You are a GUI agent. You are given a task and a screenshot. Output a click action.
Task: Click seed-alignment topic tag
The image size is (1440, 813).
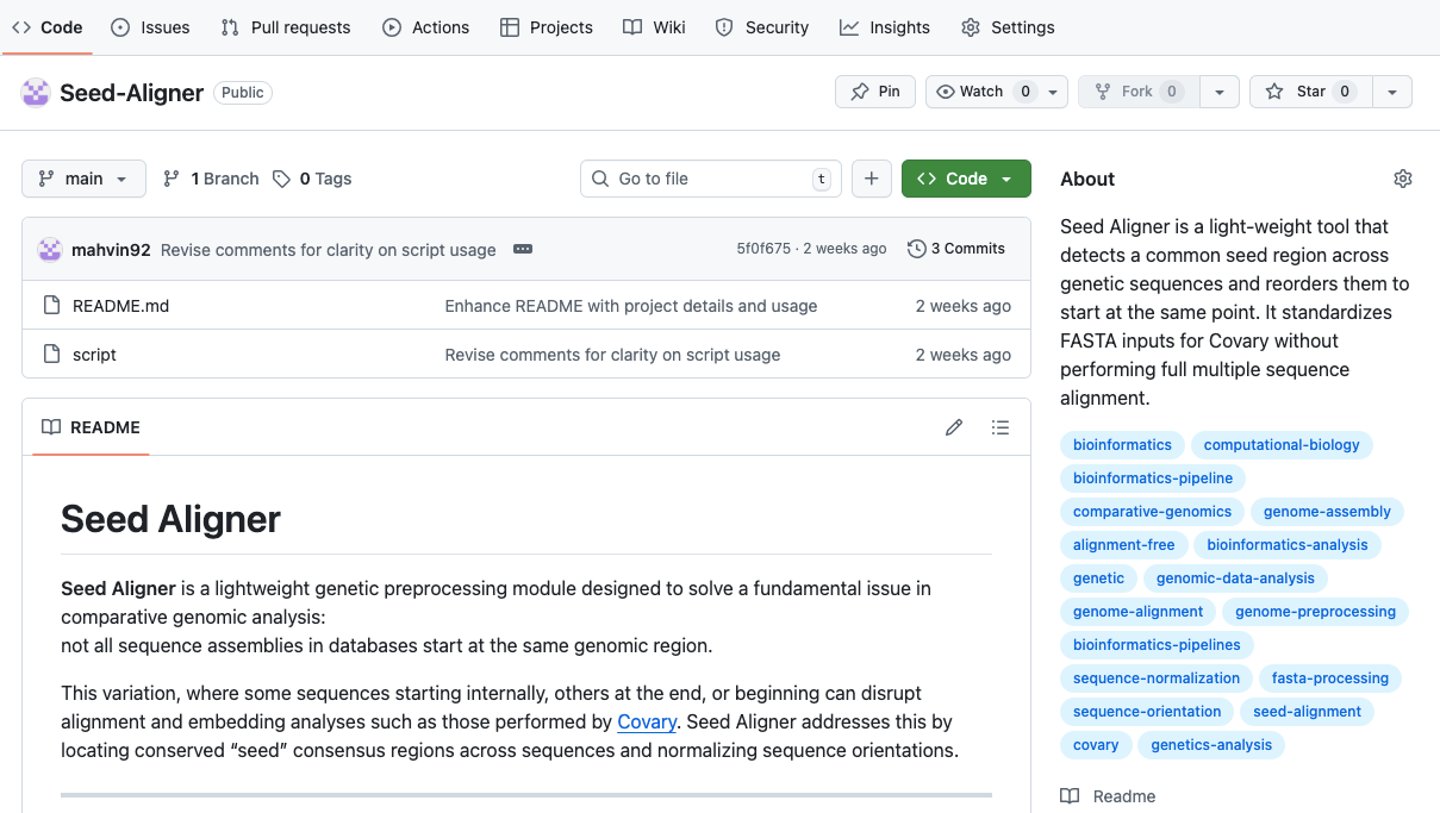tap(1307, 712)
